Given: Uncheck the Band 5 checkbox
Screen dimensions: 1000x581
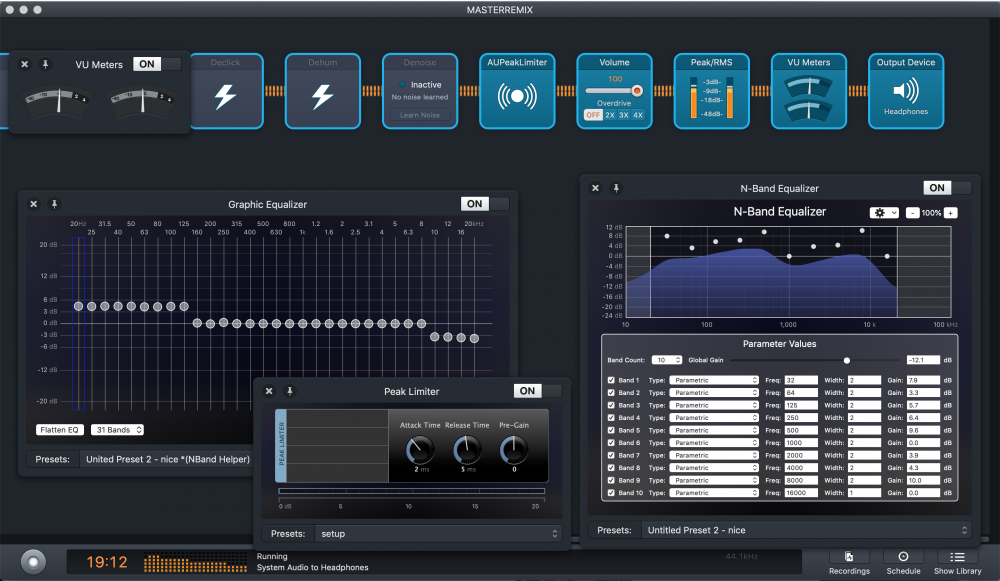Looking at the screenshot, I should coord(611,430).
